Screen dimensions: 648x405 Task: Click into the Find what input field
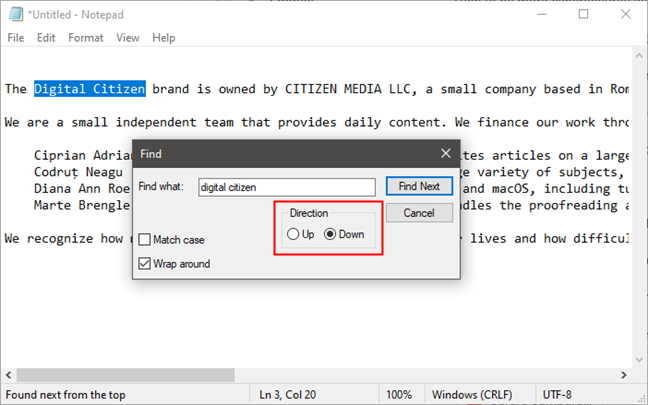click(287, 187)
